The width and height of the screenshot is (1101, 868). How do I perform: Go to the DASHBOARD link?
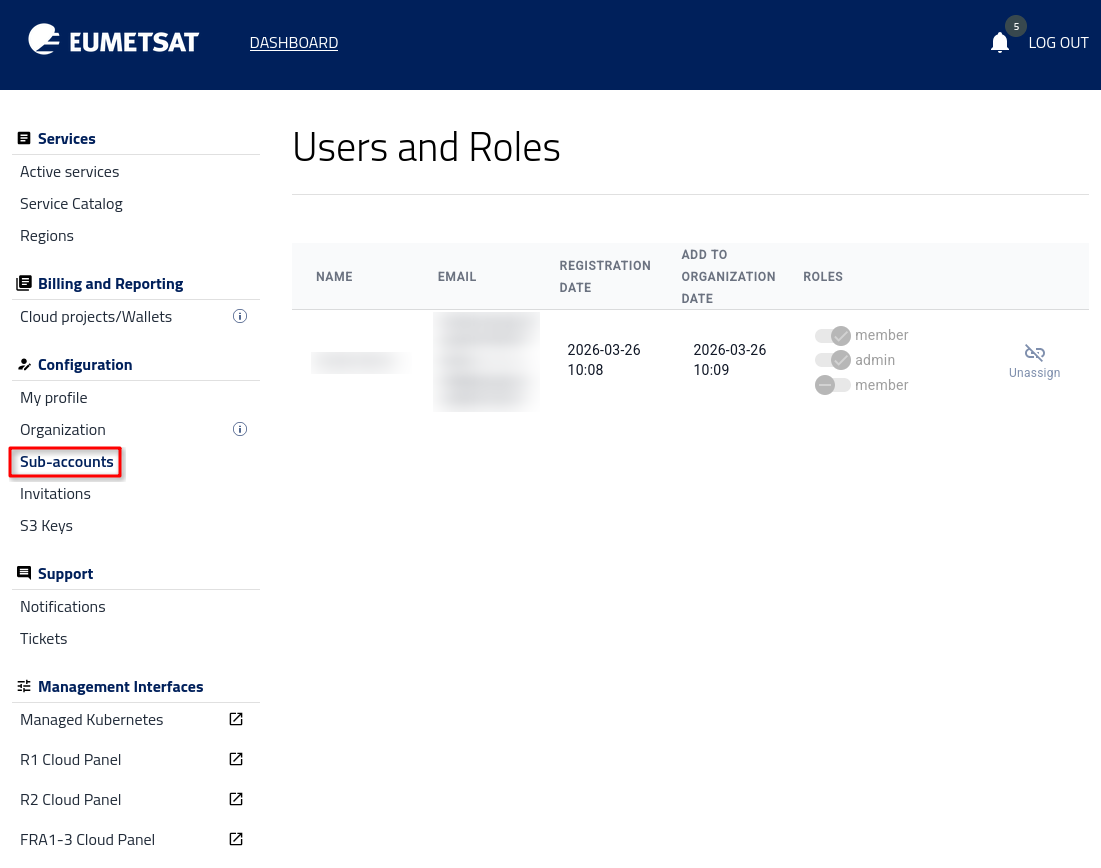click(294, 43)
